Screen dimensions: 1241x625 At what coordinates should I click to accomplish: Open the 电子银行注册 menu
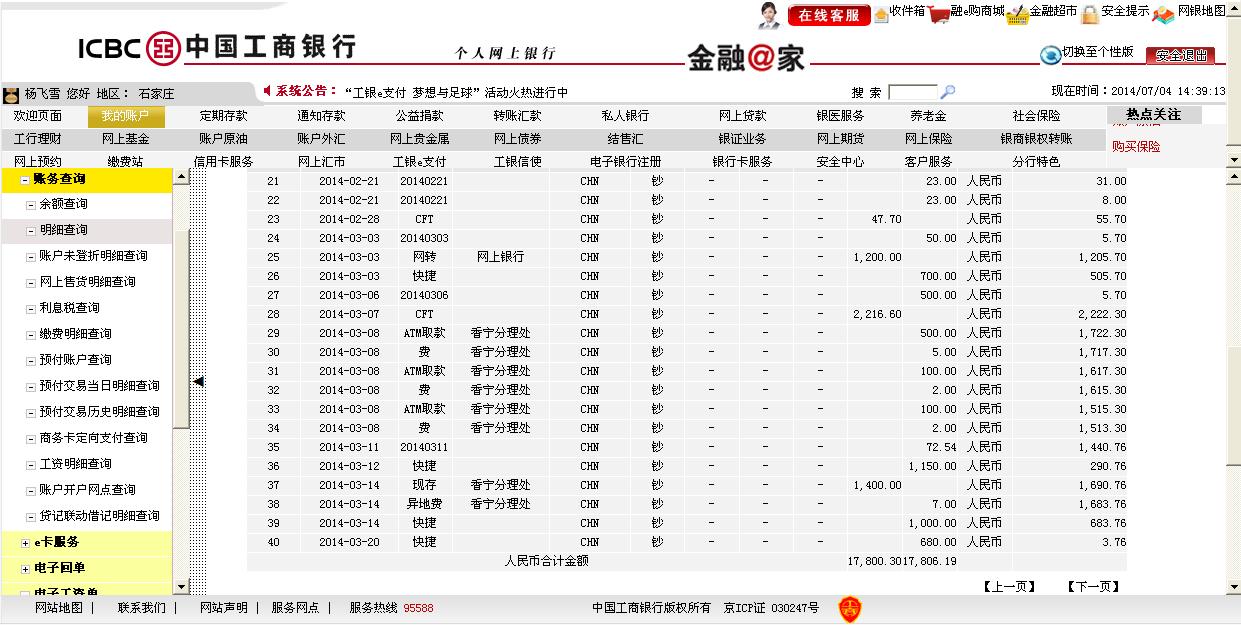[x=625, y=161]
